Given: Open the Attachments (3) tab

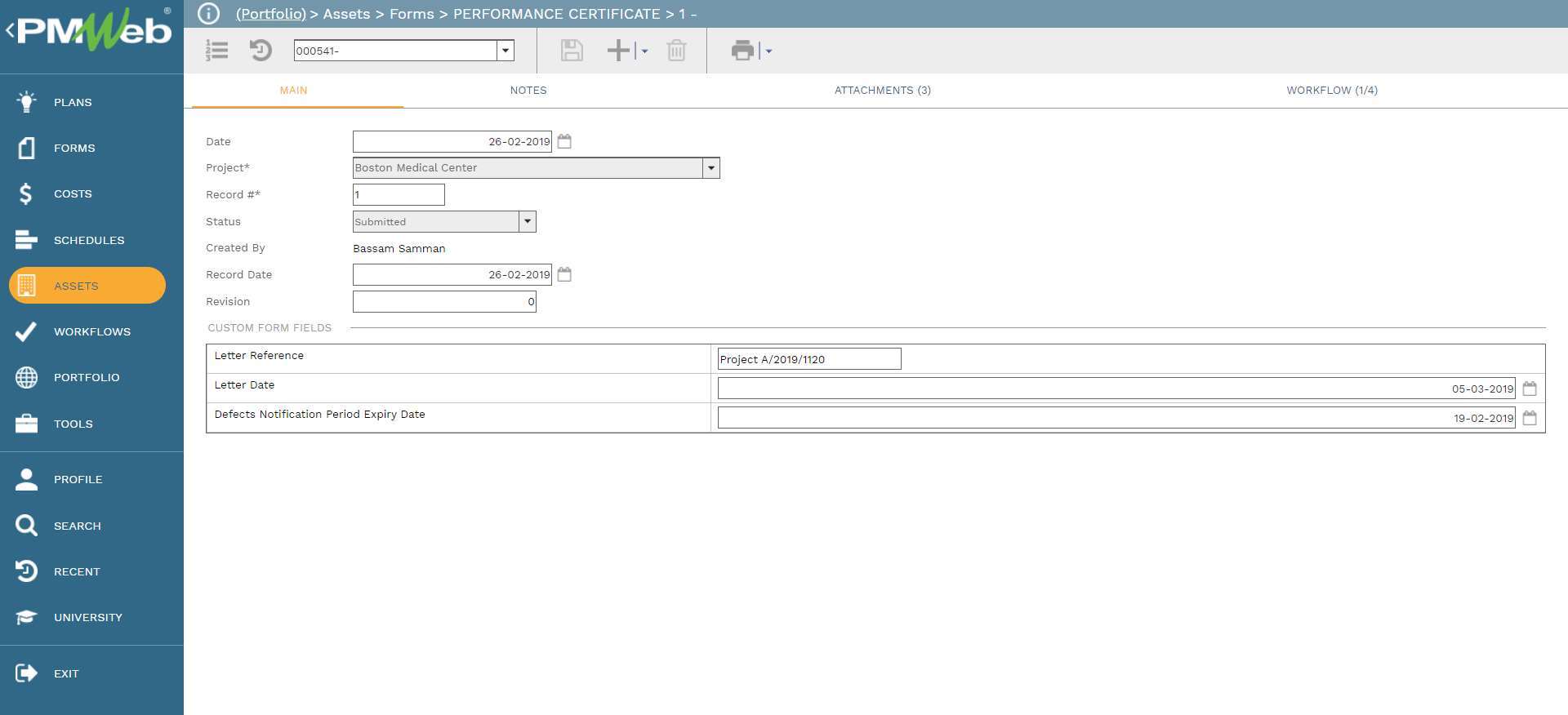Looking at the screenshot, I should pos(883,91).
